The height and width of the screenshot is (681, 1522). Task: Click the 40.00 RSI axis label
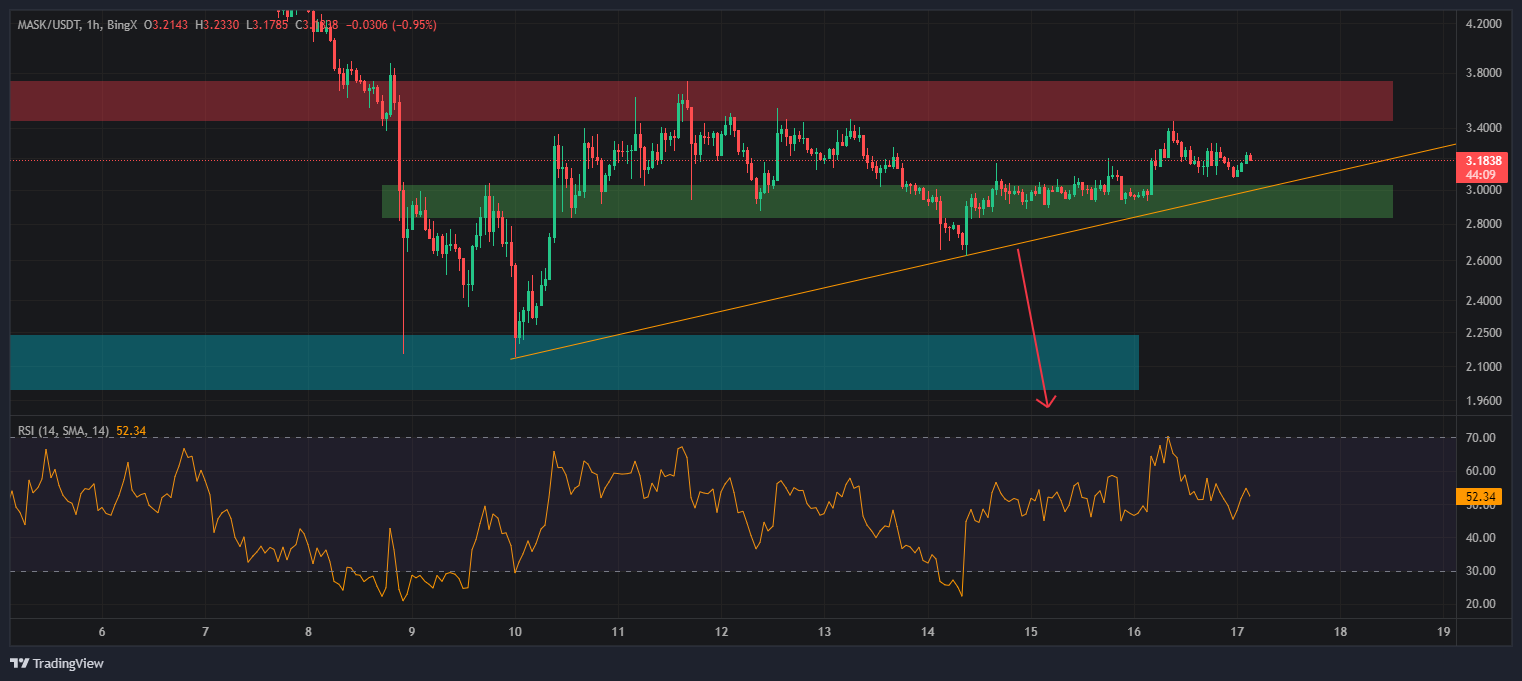[x=1480, y=538]
